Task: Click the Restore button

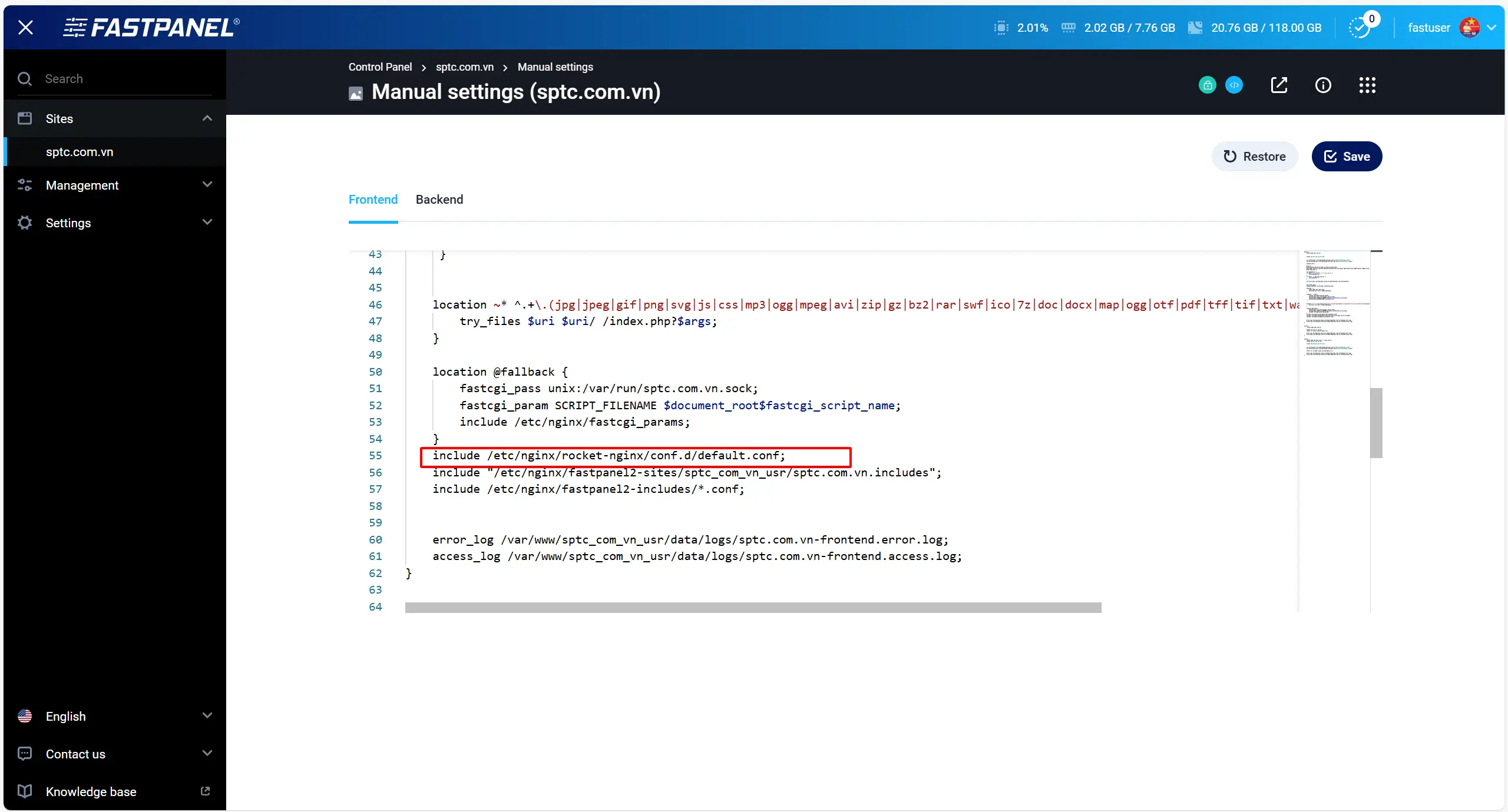Action: [x=1254, y=157]
